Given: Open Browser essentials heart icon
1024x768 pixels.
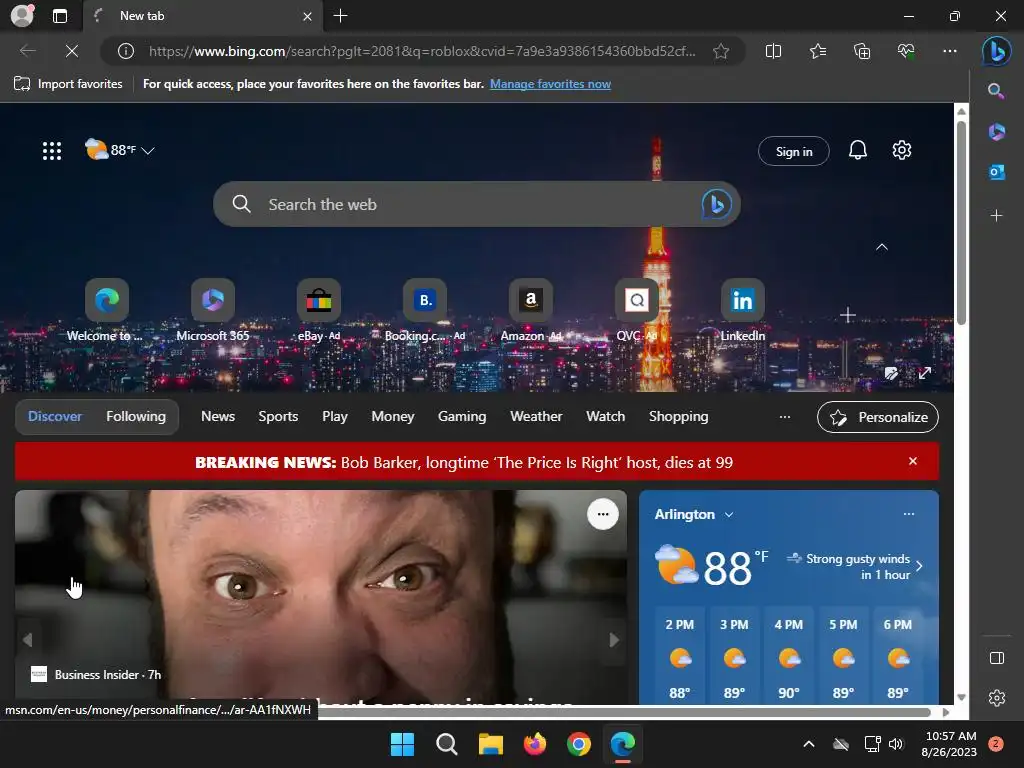Looking at the screenshot, I should tap(906, 51).
